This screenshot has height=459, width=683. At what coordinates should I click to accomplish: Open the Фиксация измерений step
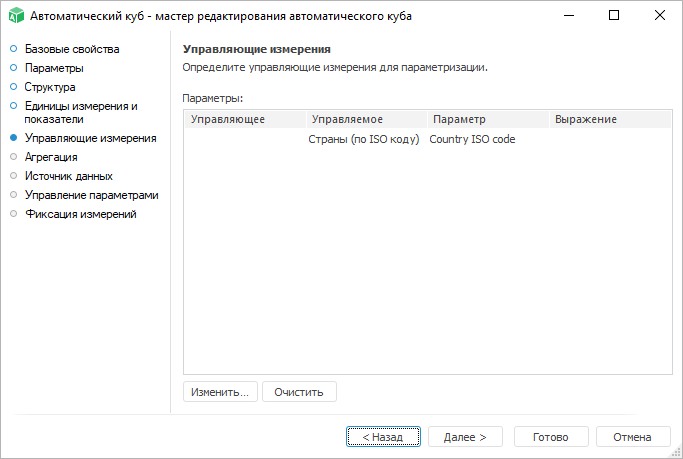80,213
